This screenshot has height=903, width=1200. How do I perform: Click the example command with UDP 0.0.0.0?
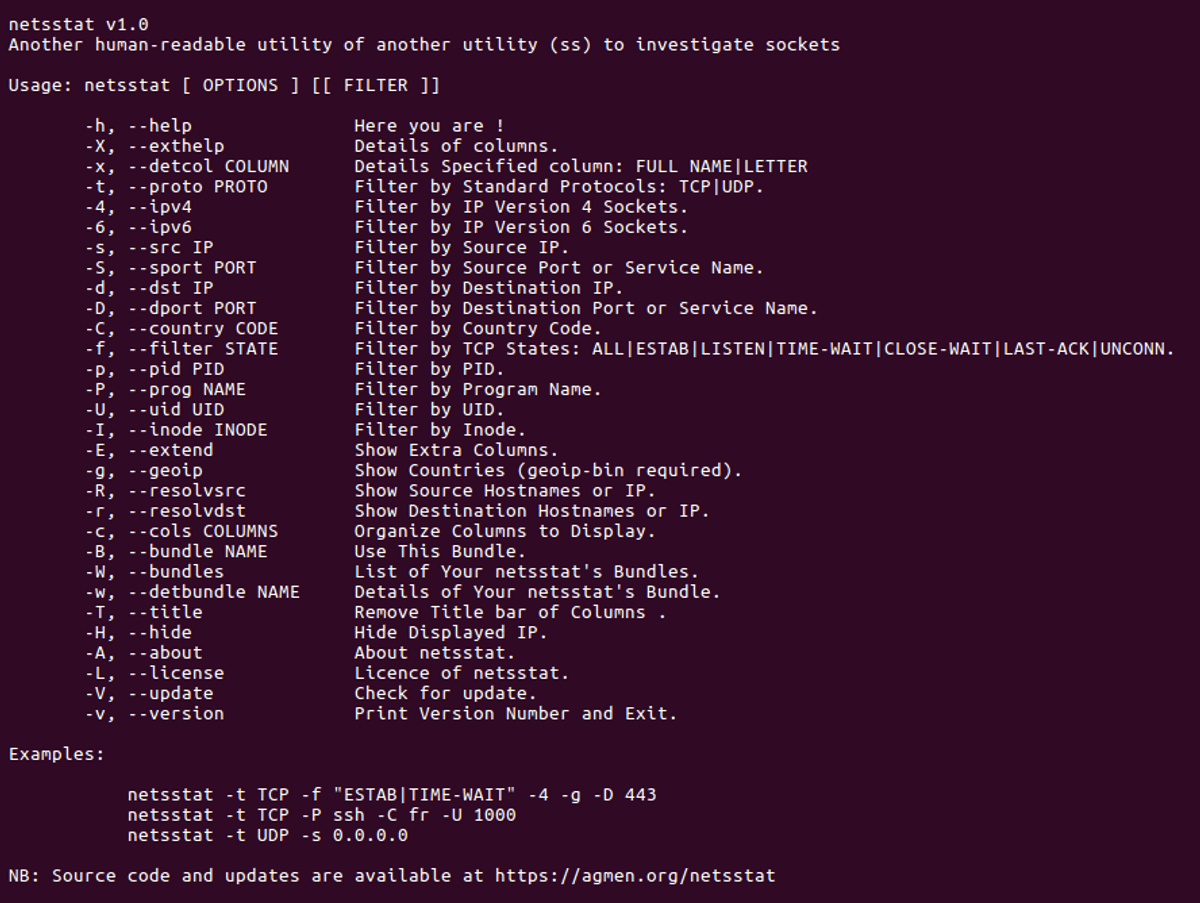pos(267,835)
